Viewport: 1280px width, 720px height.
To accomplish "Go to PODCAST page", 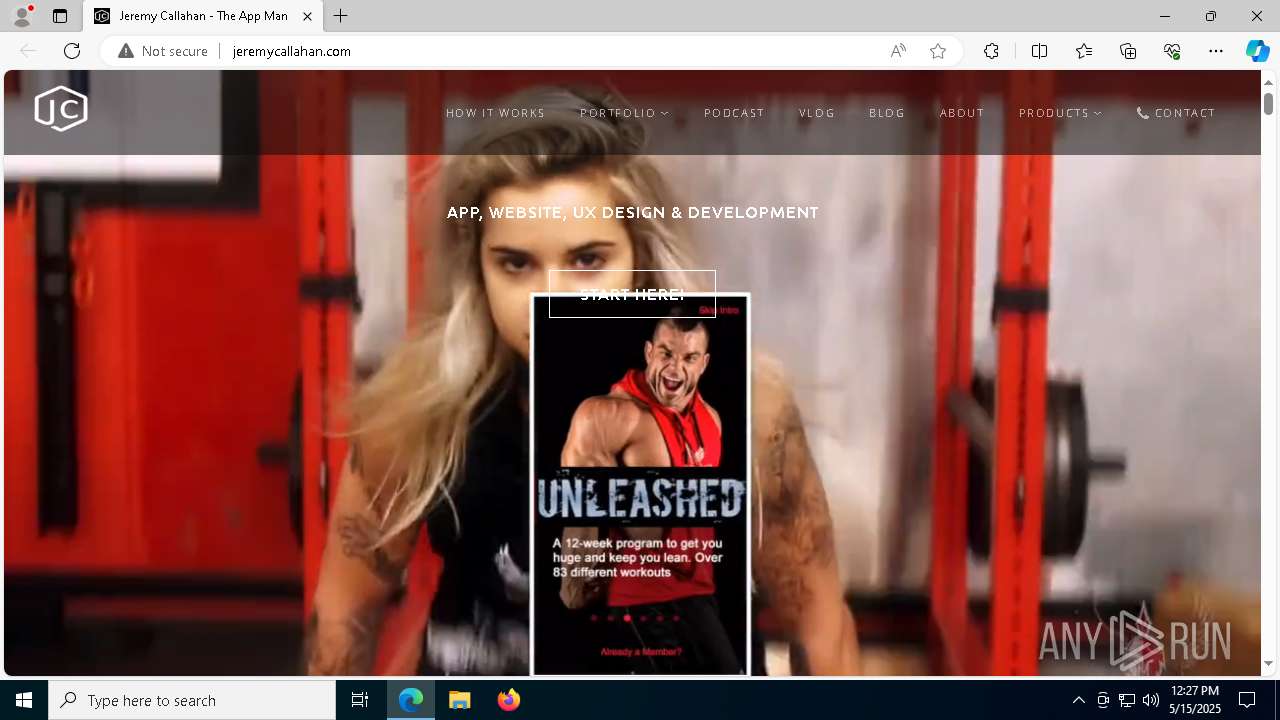I will tap(734, 113).
